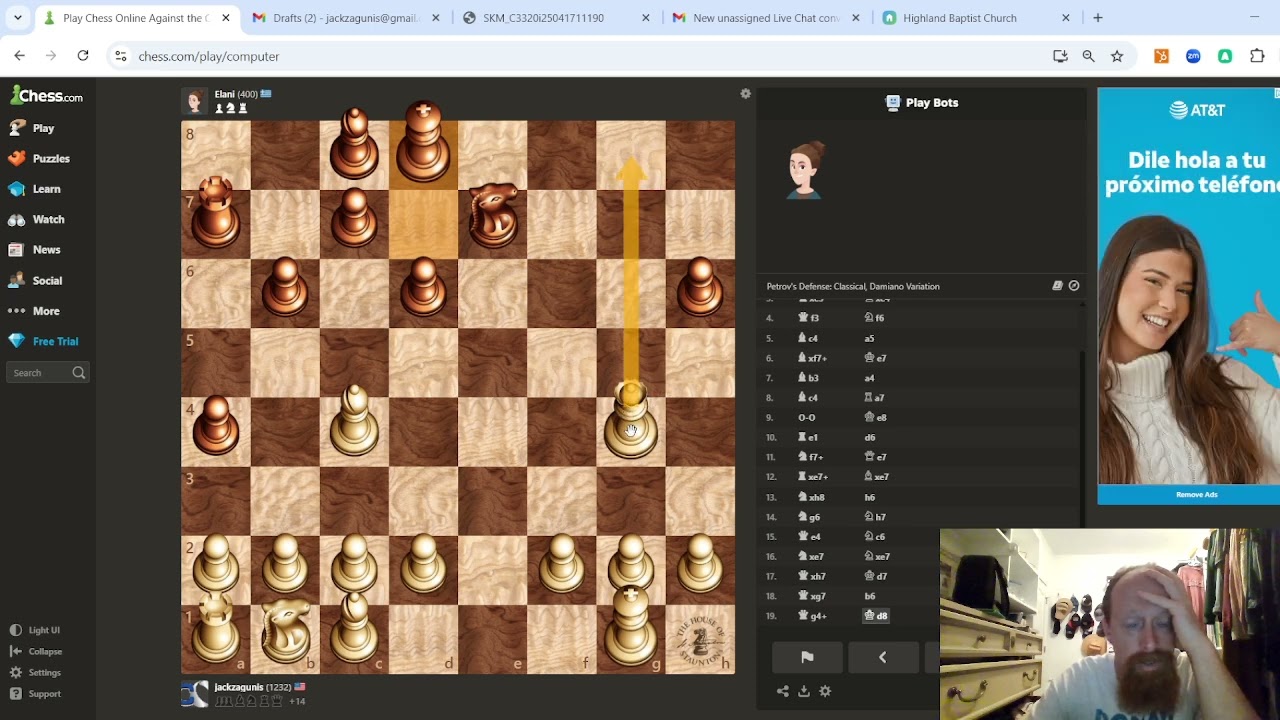The height and width of the screenshot is (720, 1280).
Task: Switch to SKM_C3320i25041711190 tab
Action: (554, 18)
